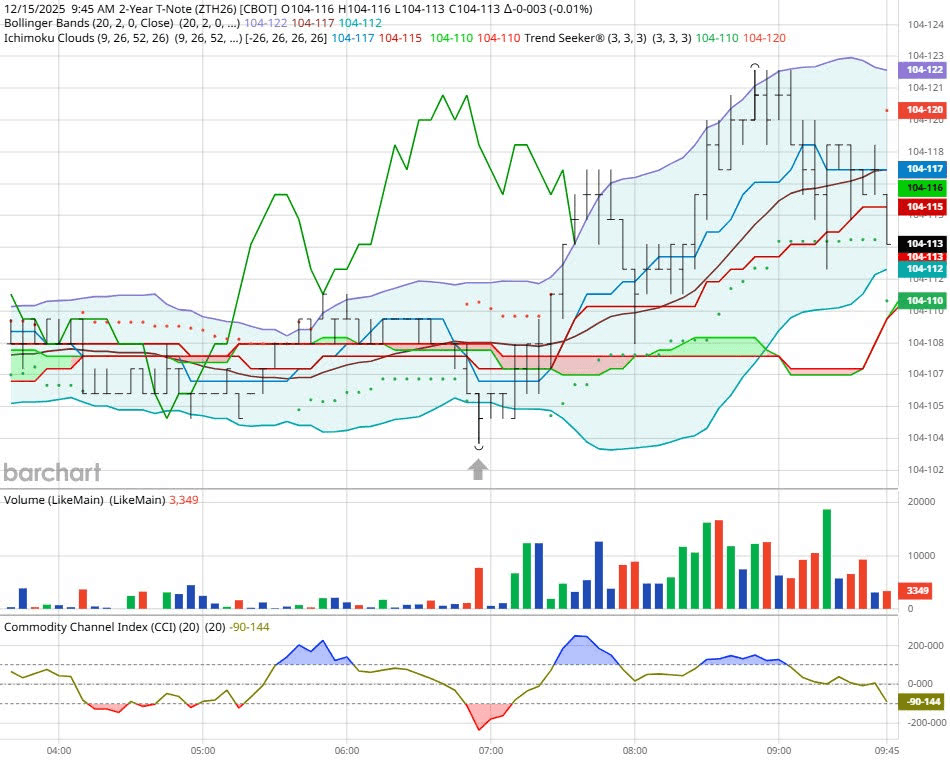This screenshot has width=950, height=762.
Task: Click the L104-113 low value in header
Action: click(x=418, y=9)
